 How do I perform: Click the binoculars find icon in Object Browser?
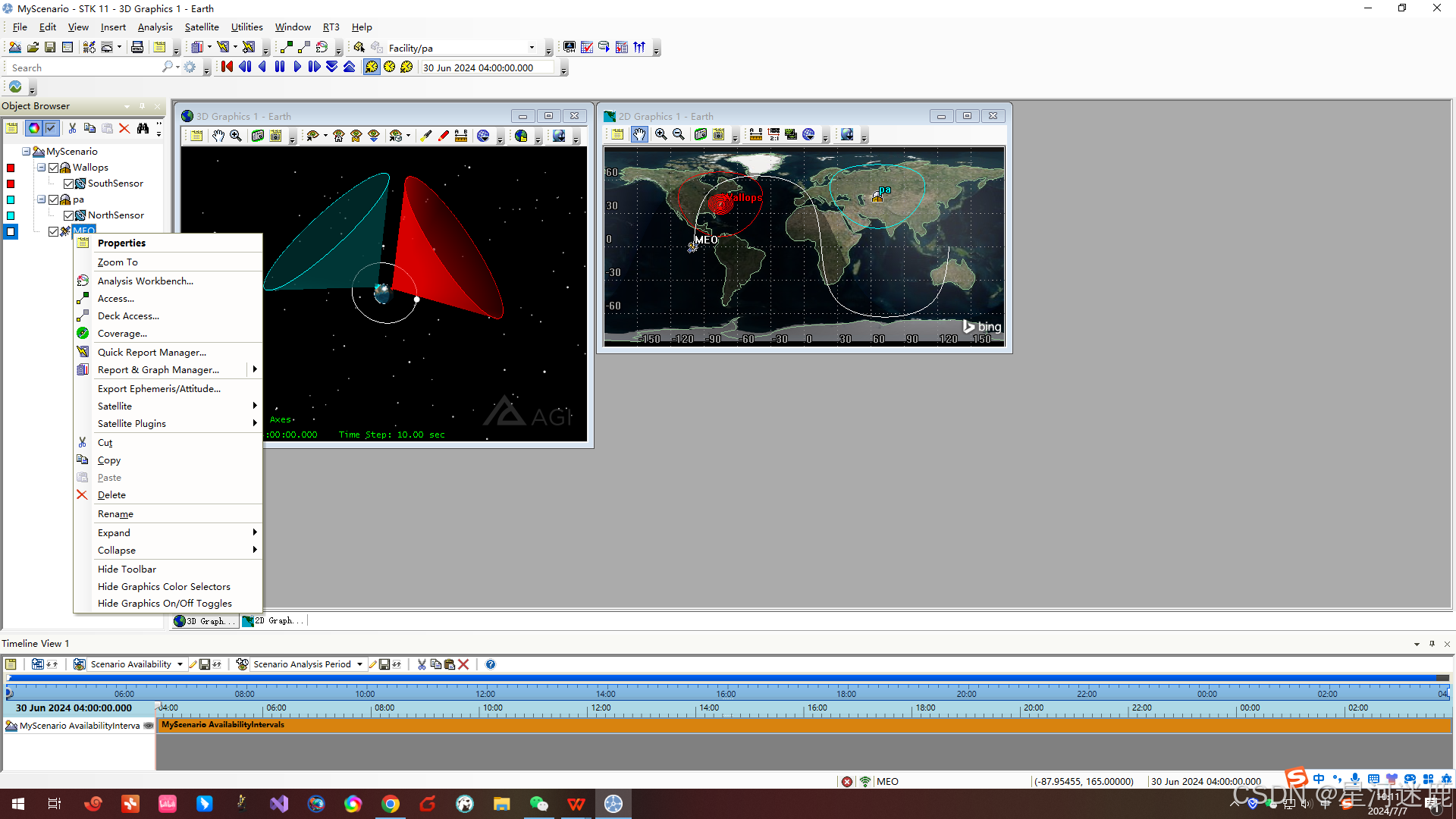(x=143, y=128)
